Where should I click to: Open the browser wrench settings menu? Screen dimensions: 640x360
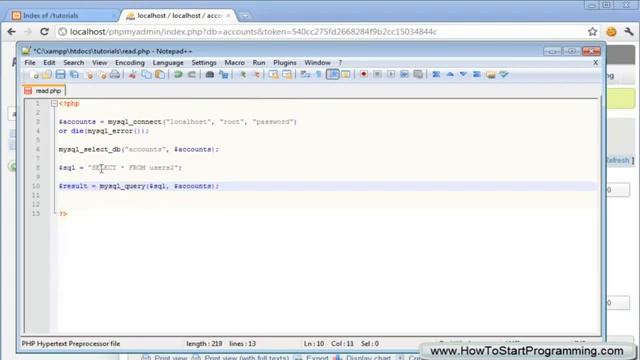629,31
